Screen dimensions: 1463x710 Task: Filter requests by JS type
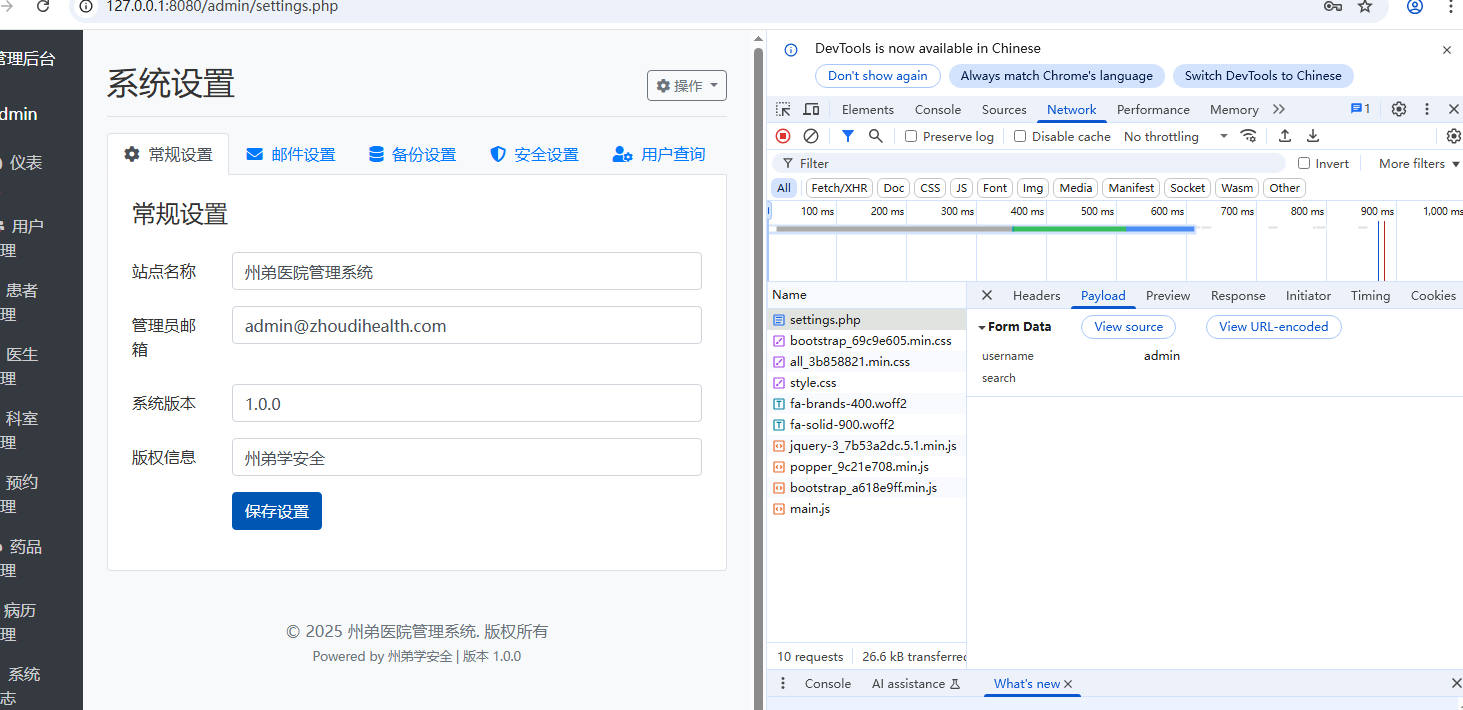[961, 188]
